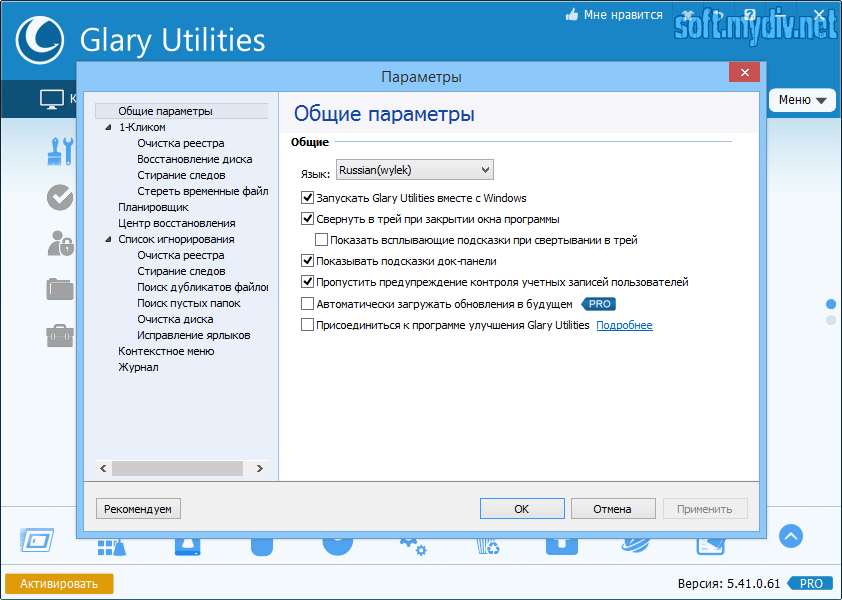Collapse the 1-Кликом tree node arrow

(108, 127)
